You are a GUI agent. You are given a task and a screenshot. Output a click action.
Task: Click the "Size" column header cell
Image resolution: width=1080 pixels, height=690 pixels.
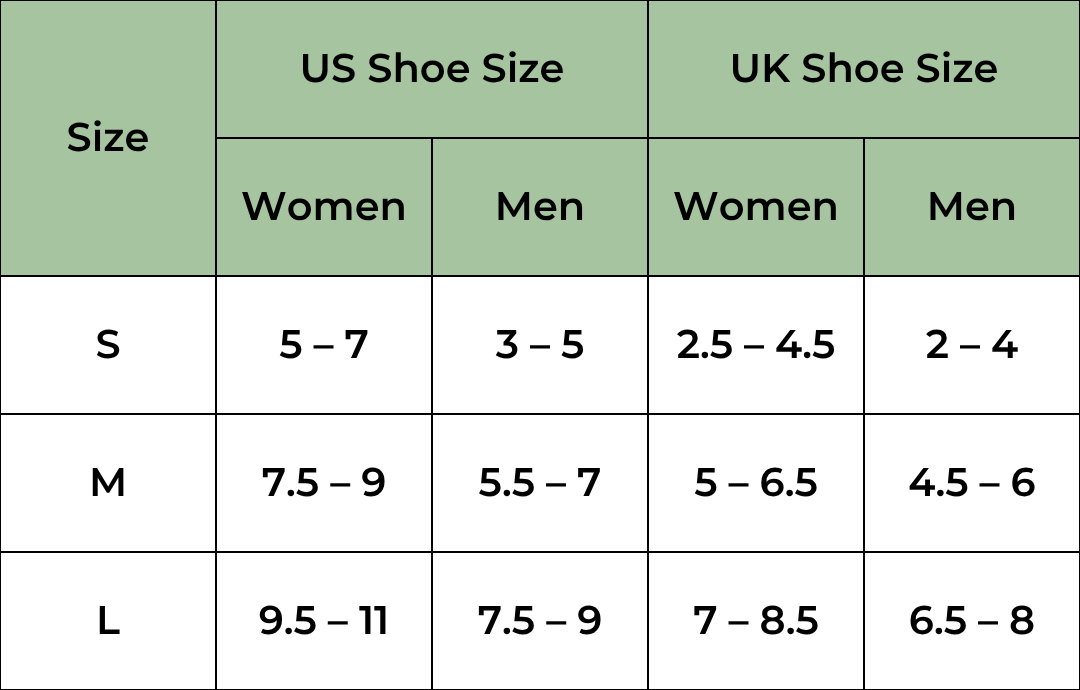[108, 138]
